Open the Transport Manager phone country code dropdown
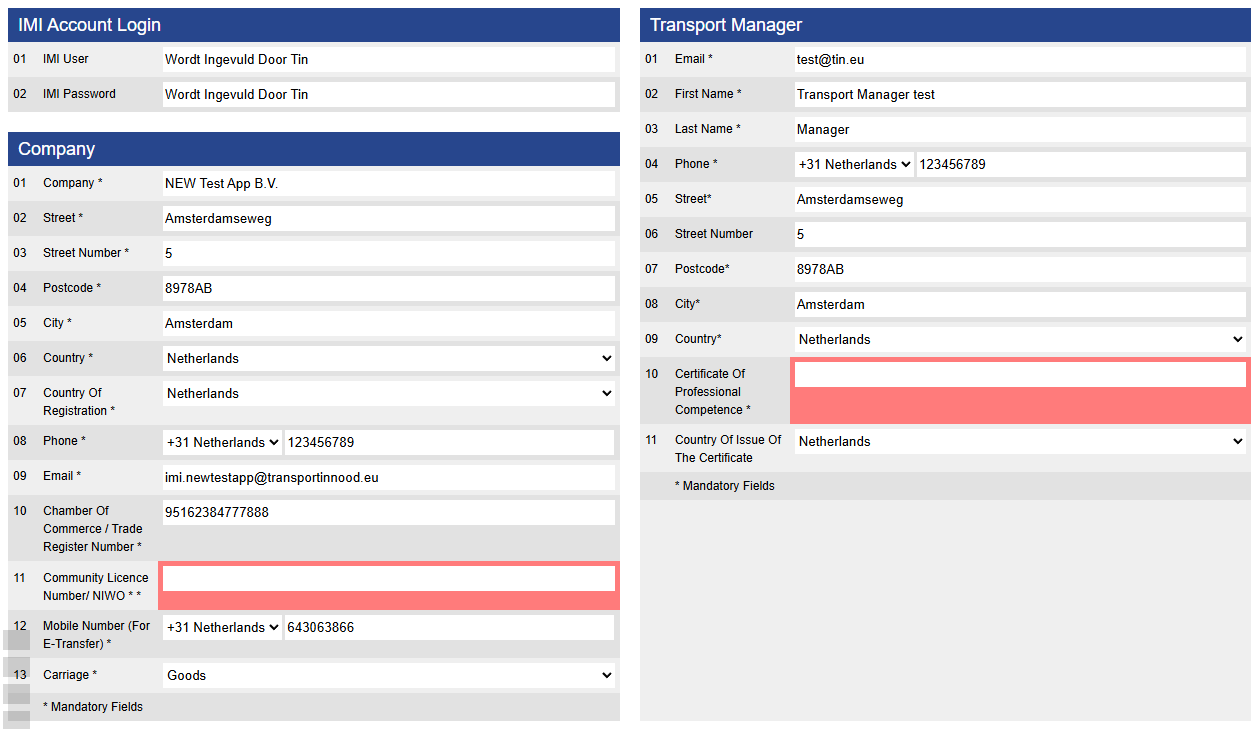This screenshot has width=1259, height=729. pos(854,164)
